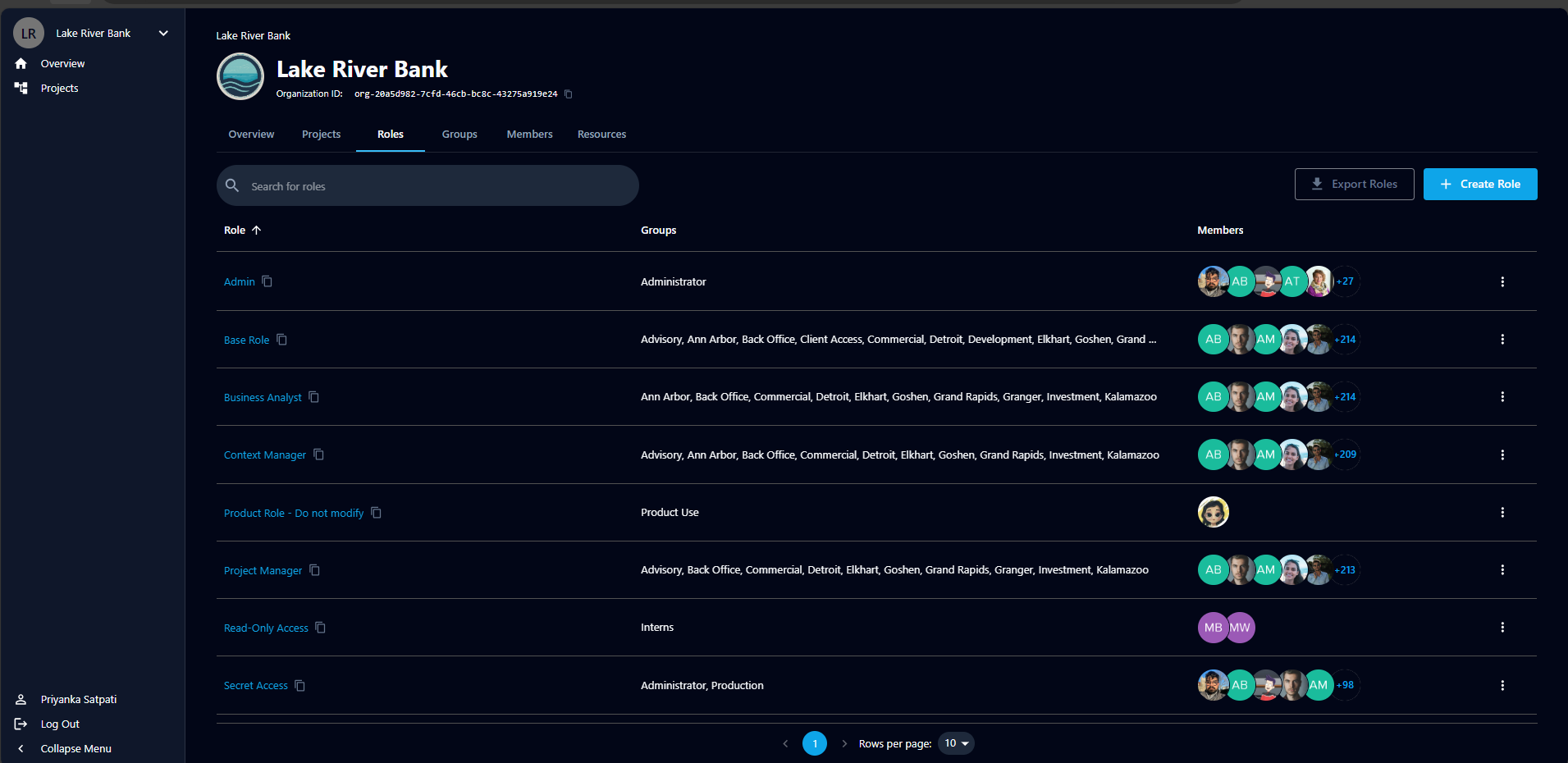This screenshot has width=1568, height=763.
Task: Copy the Business Analyst role name
Action: pos(314,397)
